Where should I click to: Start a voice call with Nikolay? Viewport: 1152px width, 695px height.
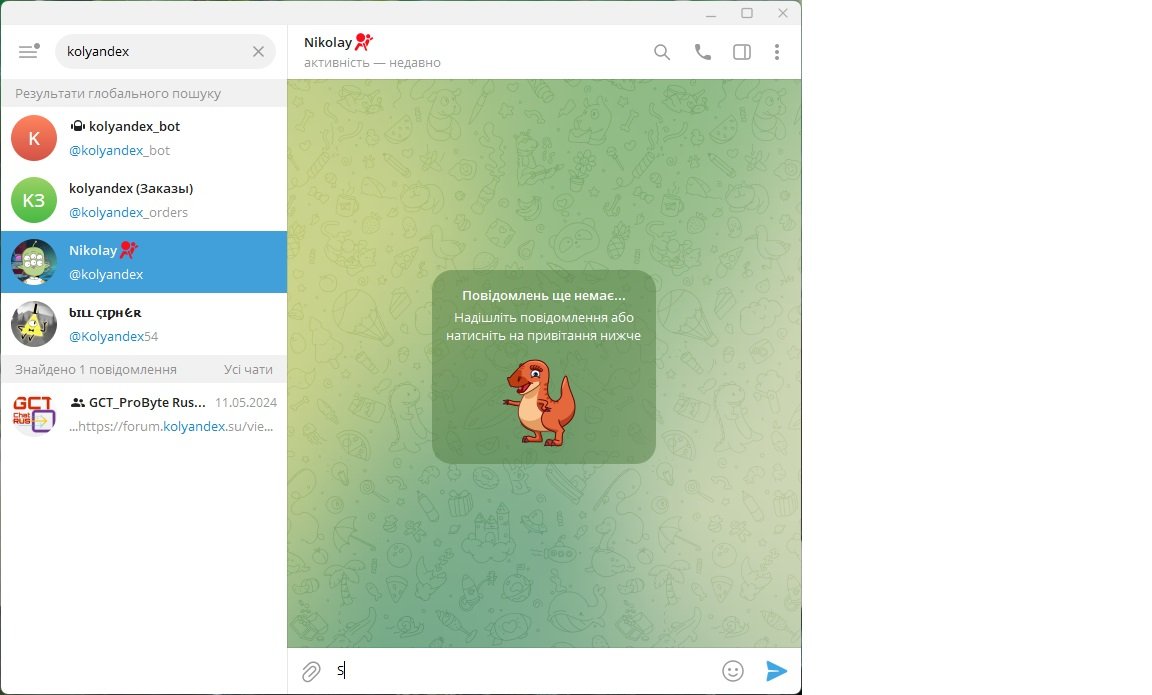[x=703, y=52]
